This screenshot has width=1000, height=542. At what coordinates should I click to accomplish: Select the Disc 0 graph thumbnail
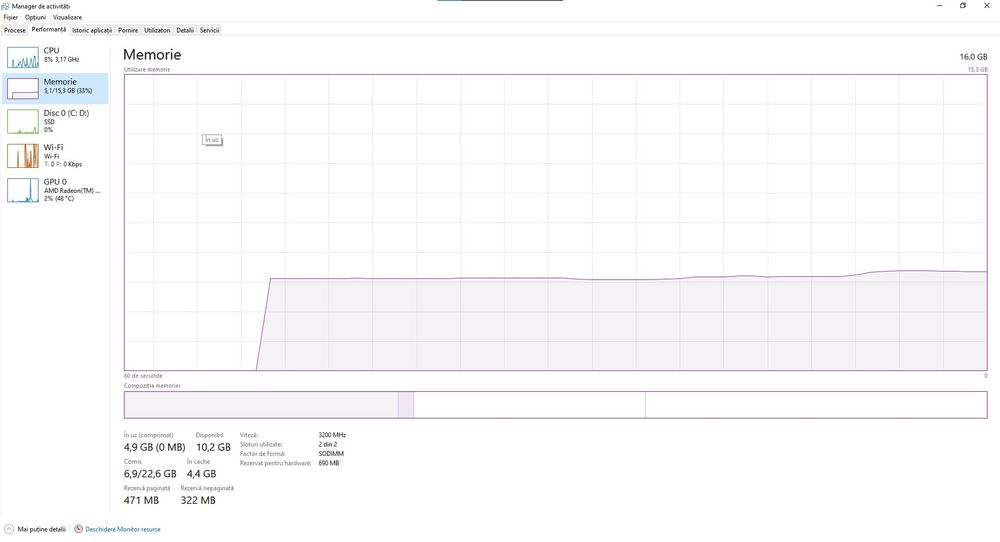pos(23,122)
